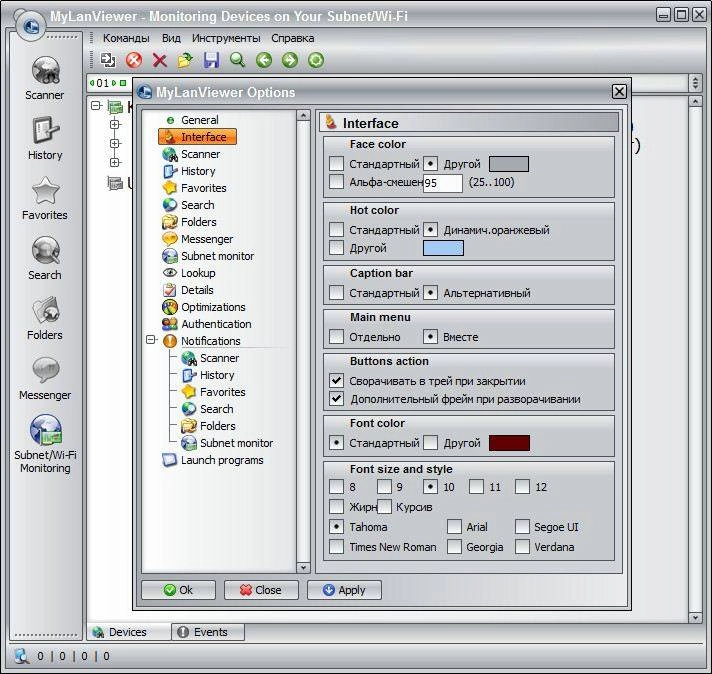Click the Apply button
The height and width of the screenshot is (674, 712).
(344, 590)
